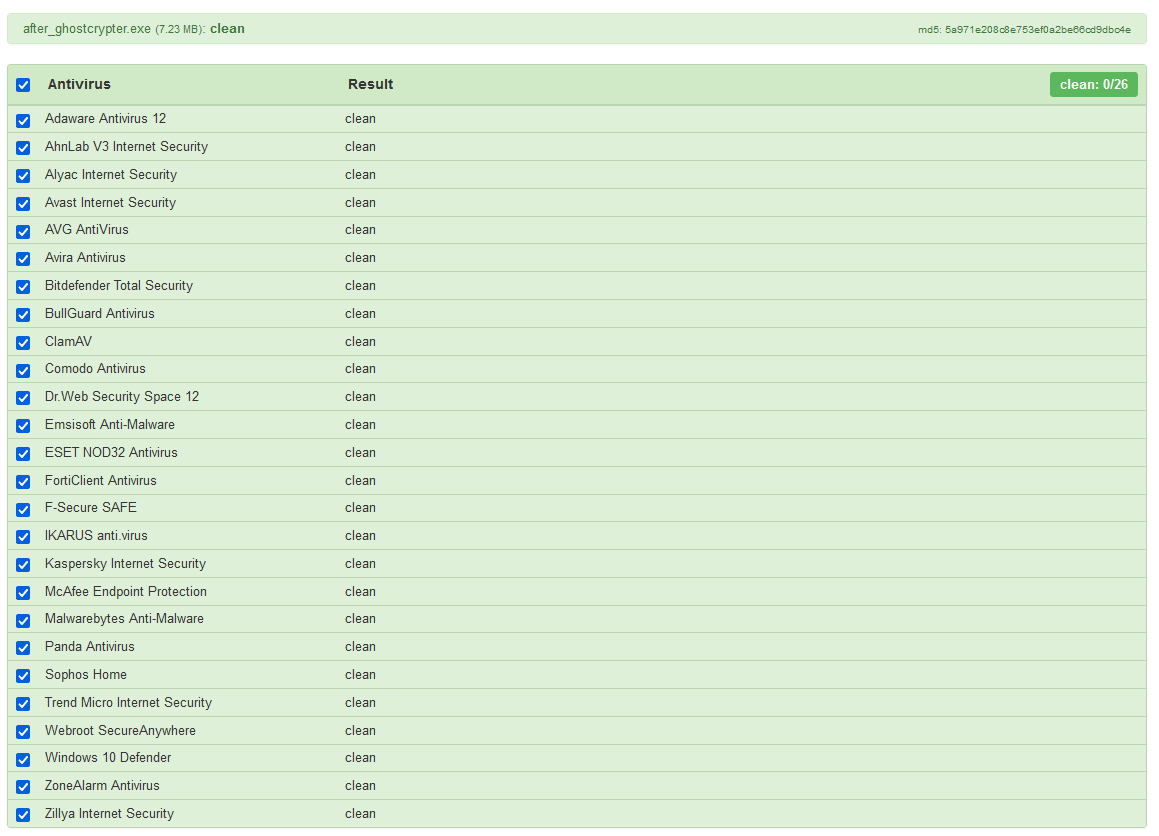The image size is (1159, 836).
Task: Toggle the FortiClient Antivirus checkbox
Action: pos(23,482)
